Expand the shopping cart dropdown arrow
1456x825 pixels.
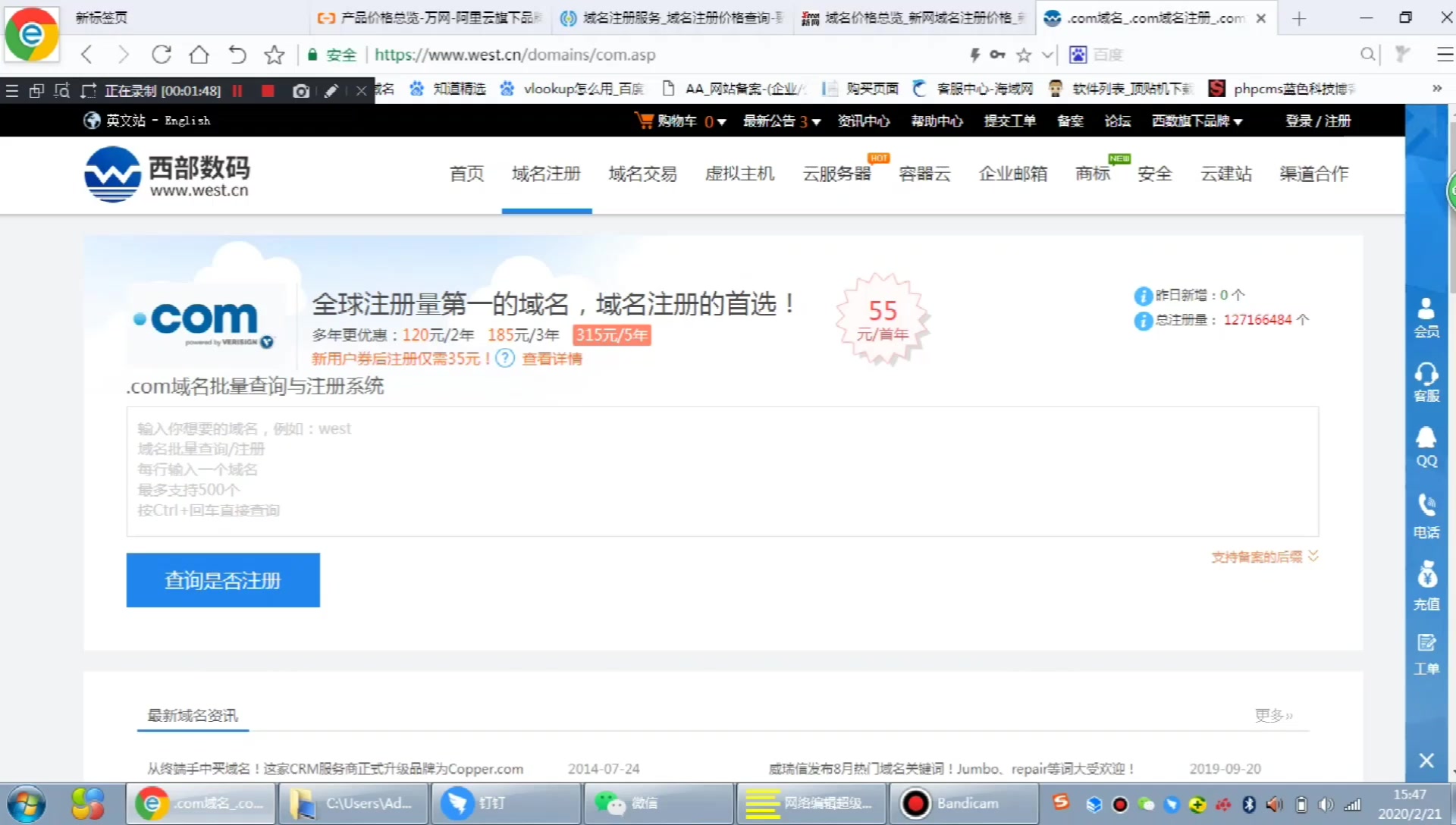721,121
